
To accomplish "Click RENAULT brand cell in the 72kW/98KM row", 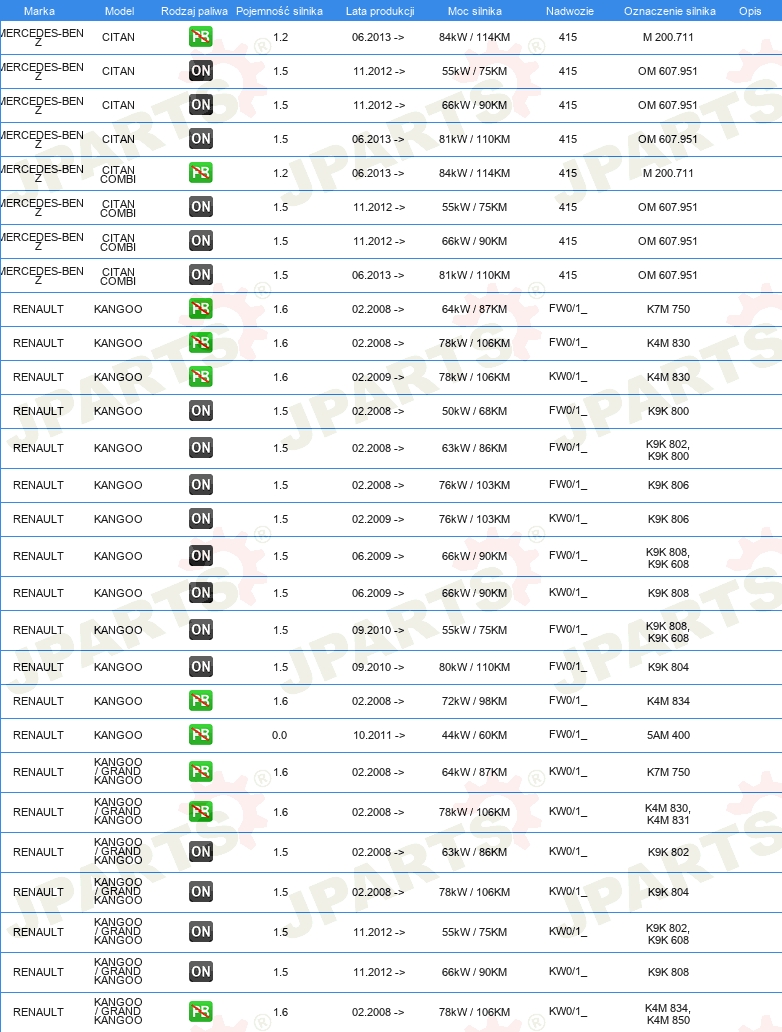I will coord(38,701).
